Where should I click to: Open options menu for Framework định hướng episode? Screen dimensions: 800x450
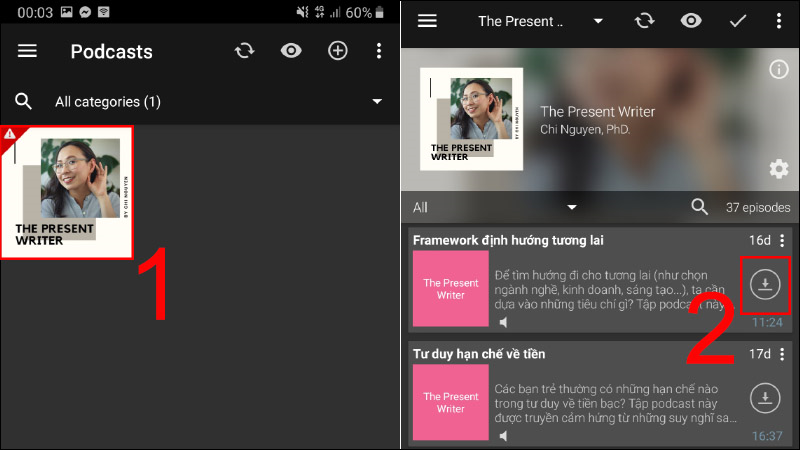782,240
